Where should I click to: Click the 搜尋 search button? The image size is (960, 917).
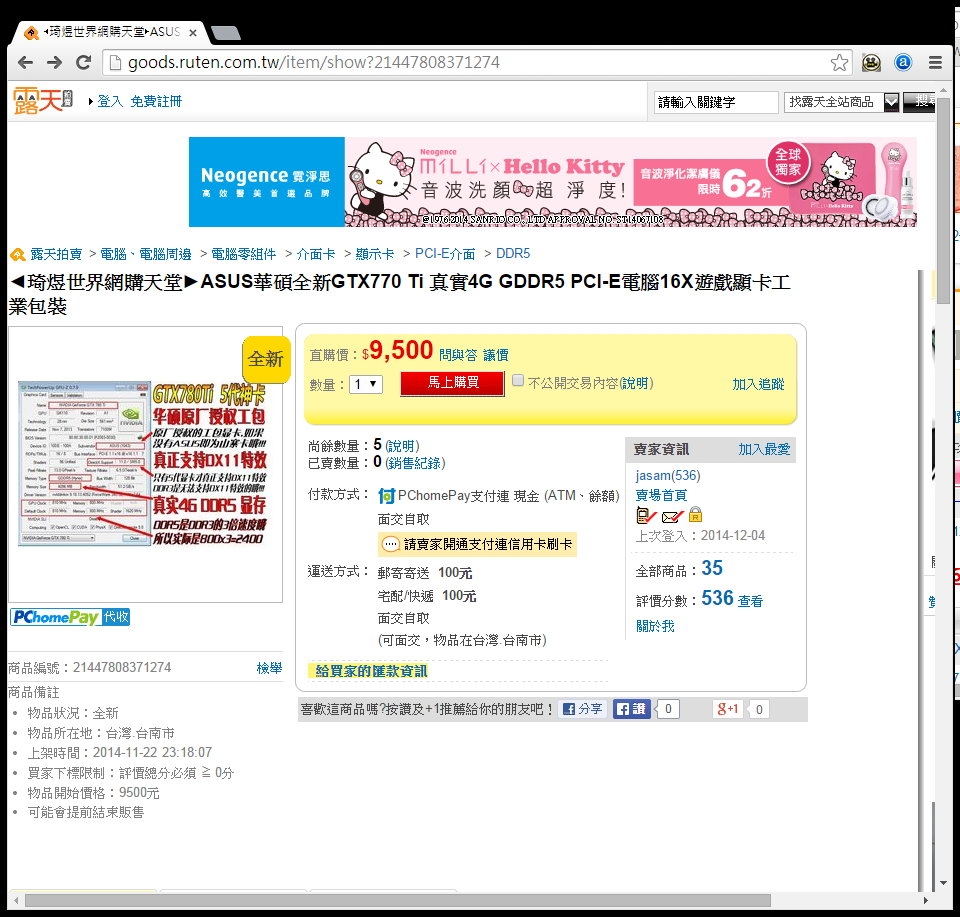pos(919,102)
